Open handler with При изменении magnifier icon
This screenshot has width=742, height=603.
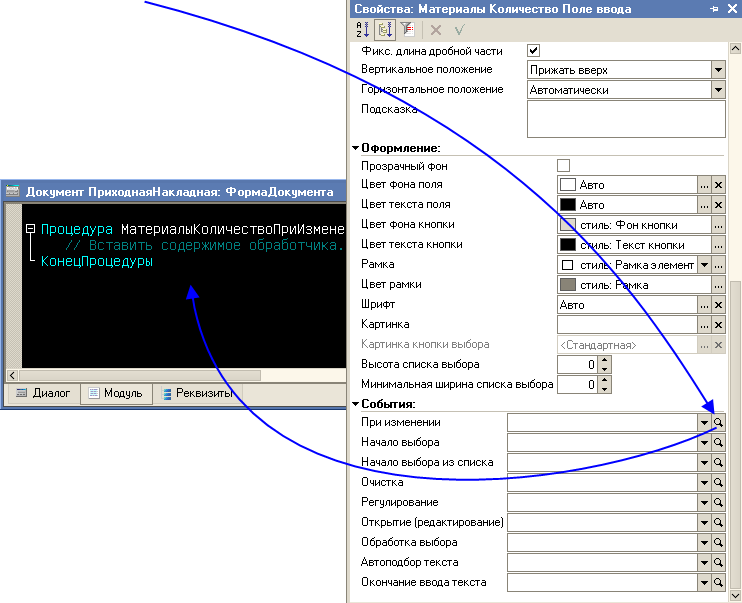[x=718, y=422]
